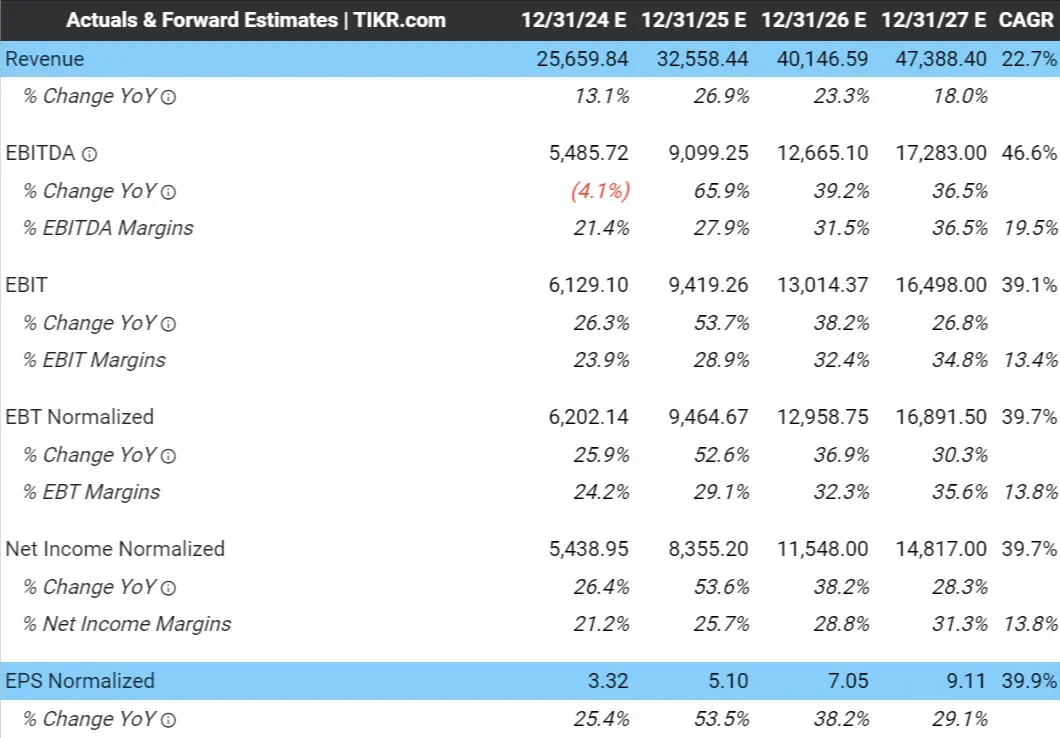Click info icon on Net Income % Change YoY
This screenshot has width=1060, height=738.
(x=168, y=588)
